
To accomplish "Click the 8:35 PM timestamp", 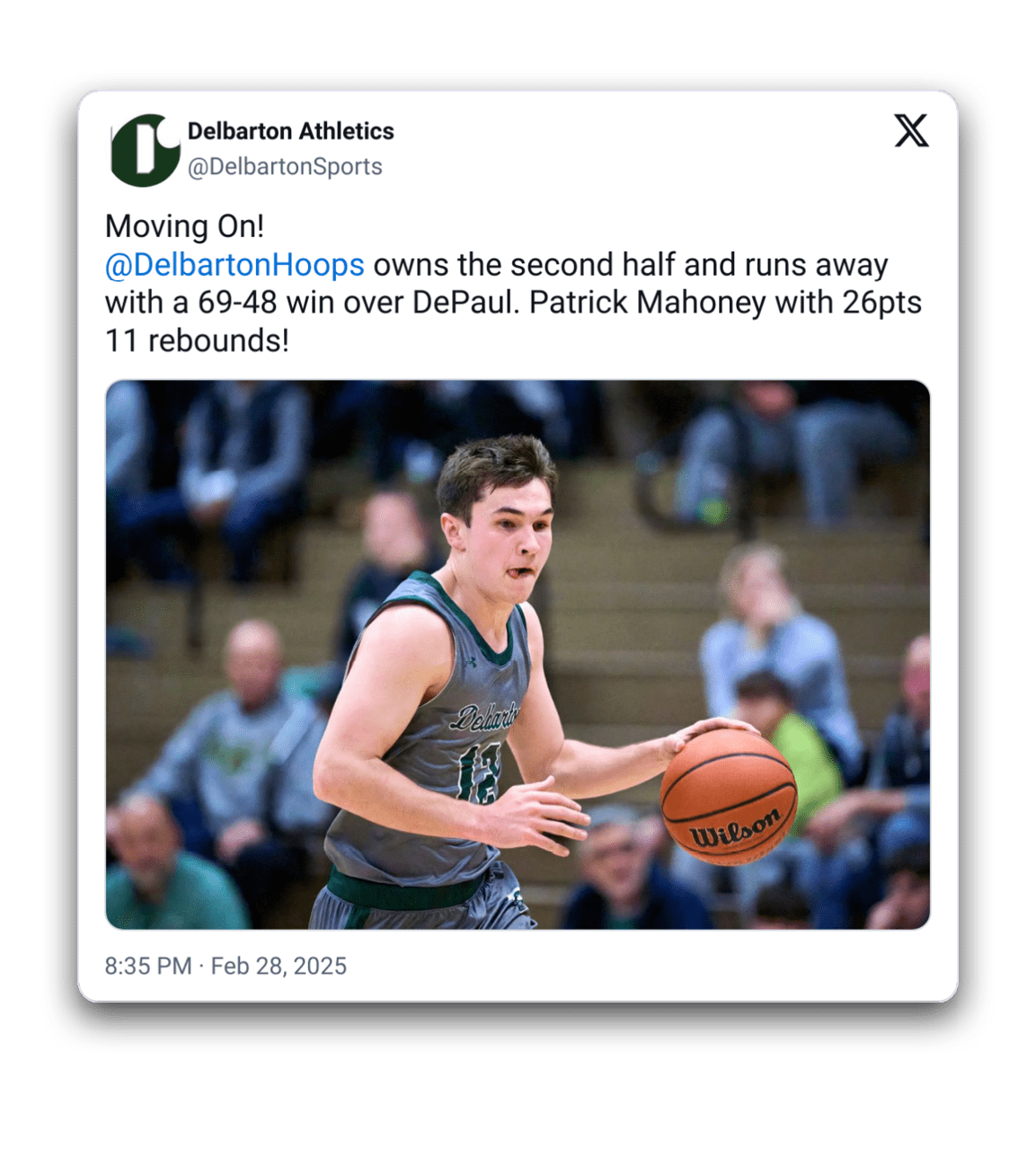I will coord(148,966).
